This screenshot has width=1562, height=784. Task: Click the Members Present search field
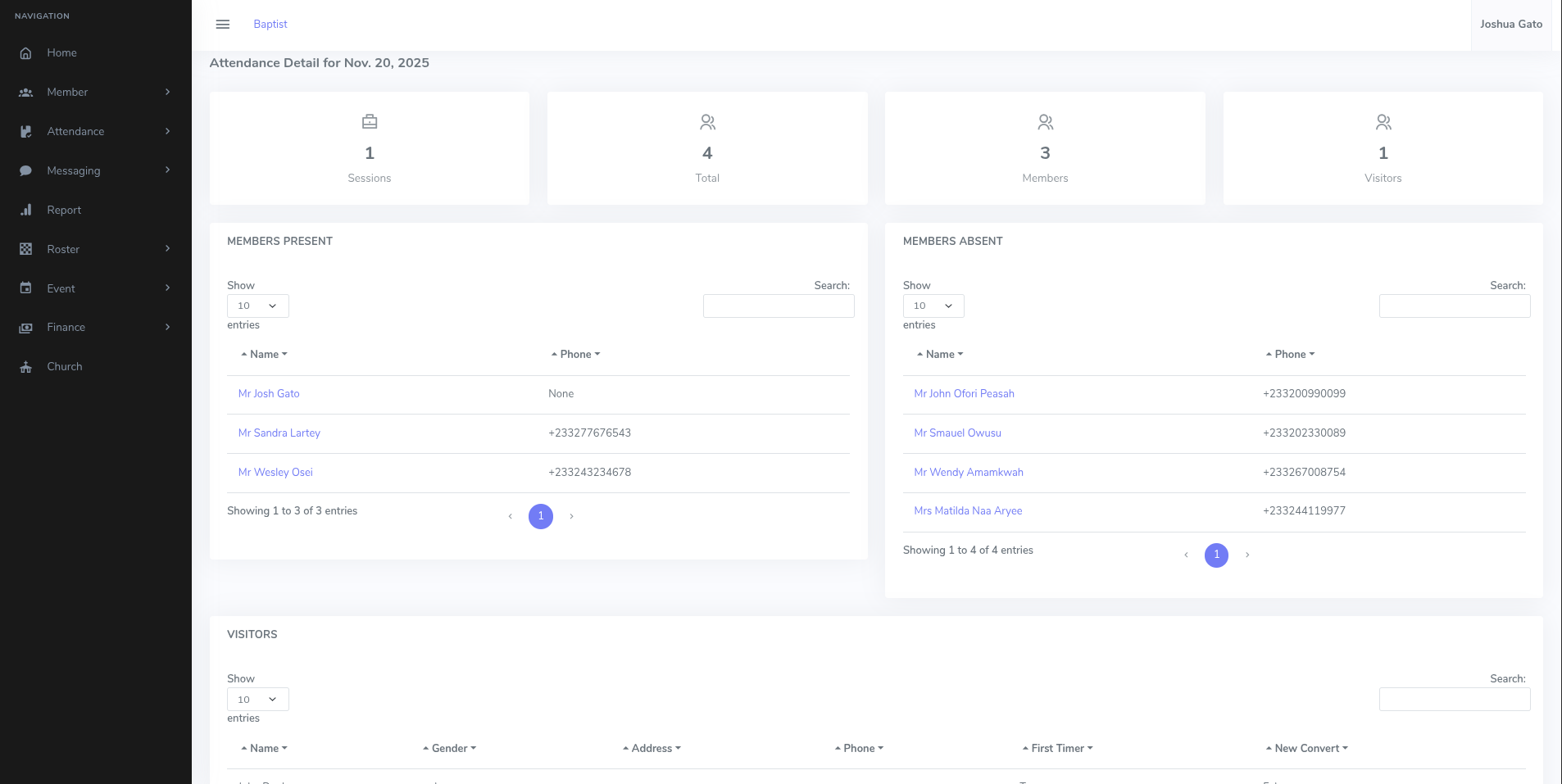click(778, 306)
